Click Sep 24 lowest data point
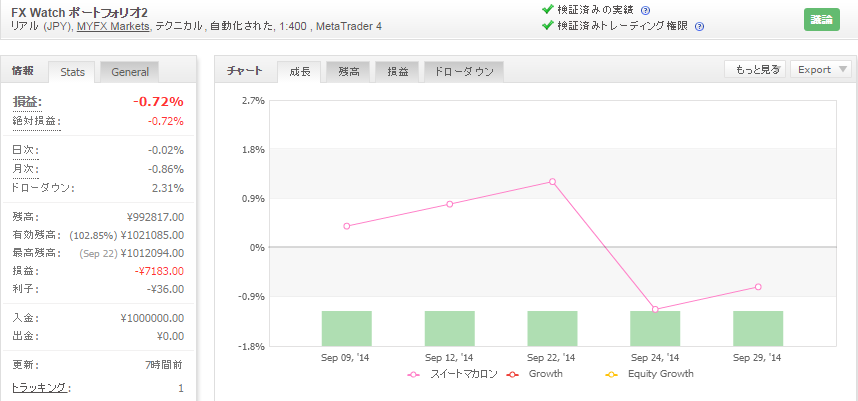Image resolution: width=858 pixels, height=401 pixels. [x=655, y=310]
